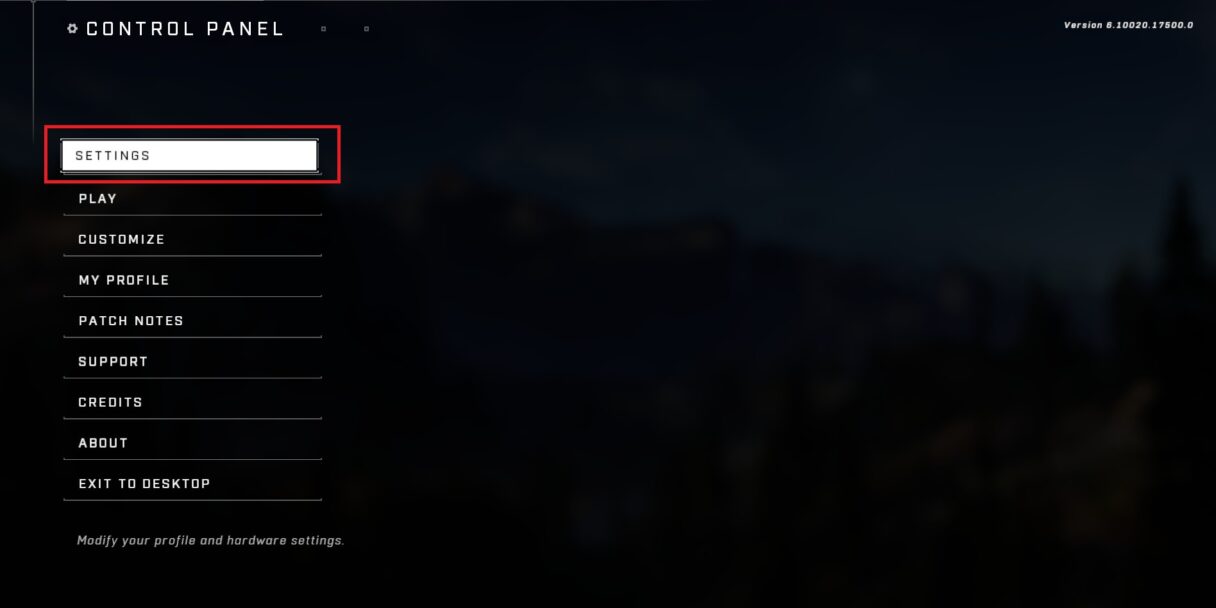
Task: Click the red outline around Settings
Action: [192, 127]
